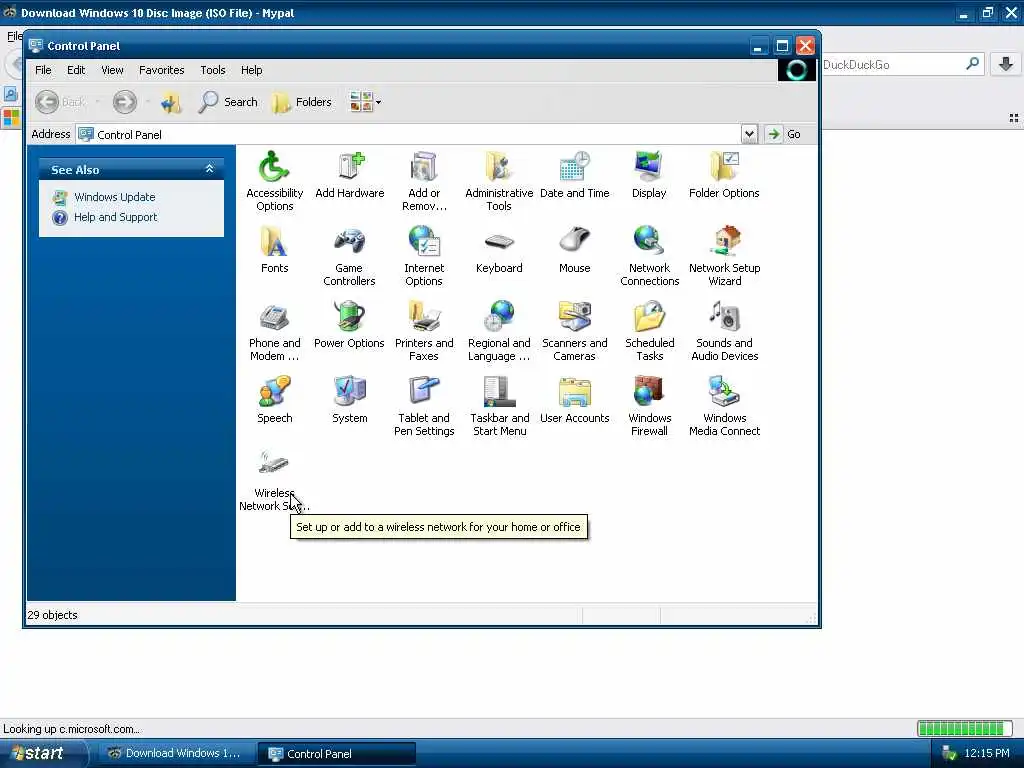This screenshot has width=1024, height=768.
Task: Open User Accounts icon
Action: pos(575,400)
